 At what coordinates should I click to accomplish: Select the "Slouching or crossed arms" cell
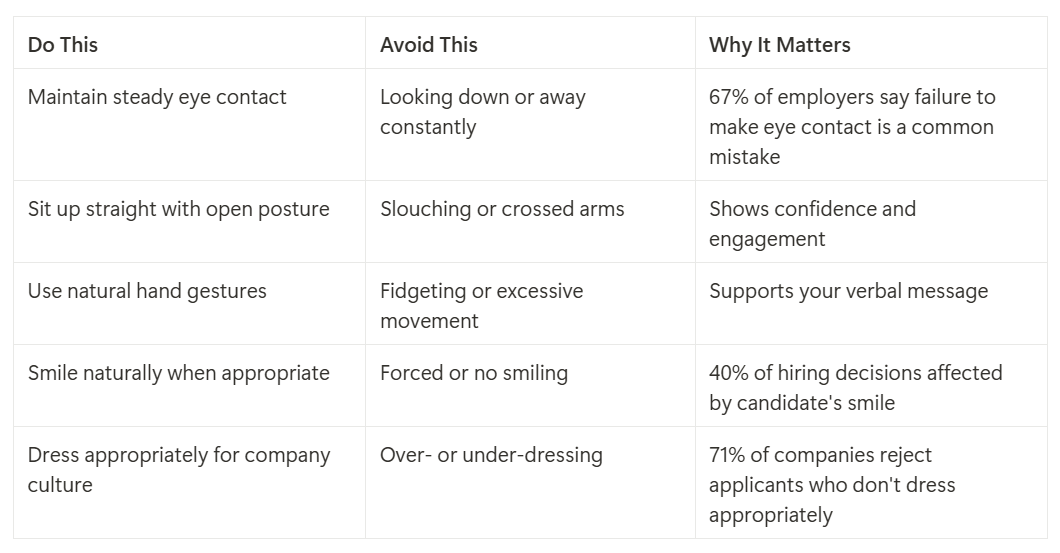(x=501, y=209)
